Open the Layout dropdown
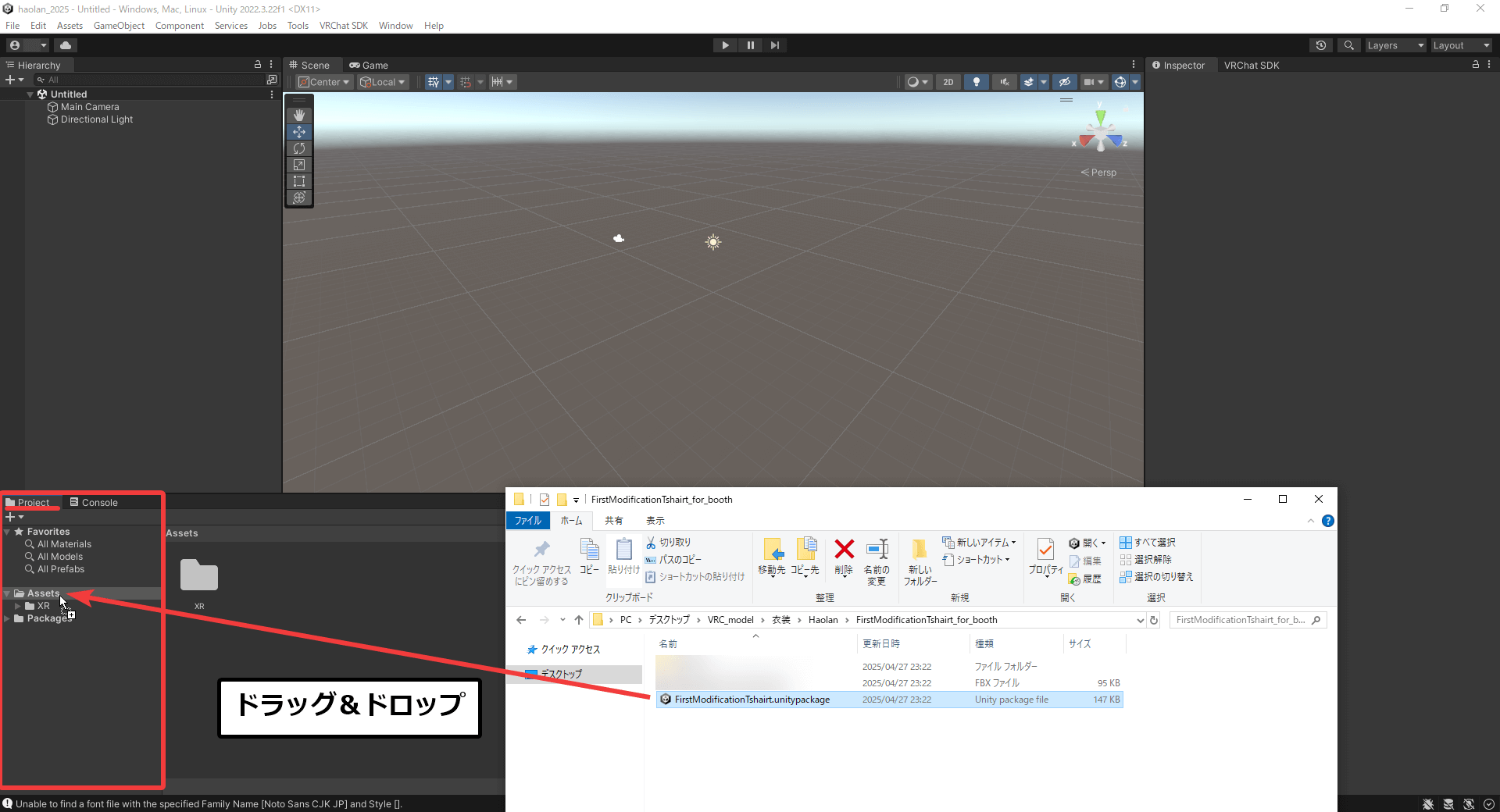 click(1461, 45)
